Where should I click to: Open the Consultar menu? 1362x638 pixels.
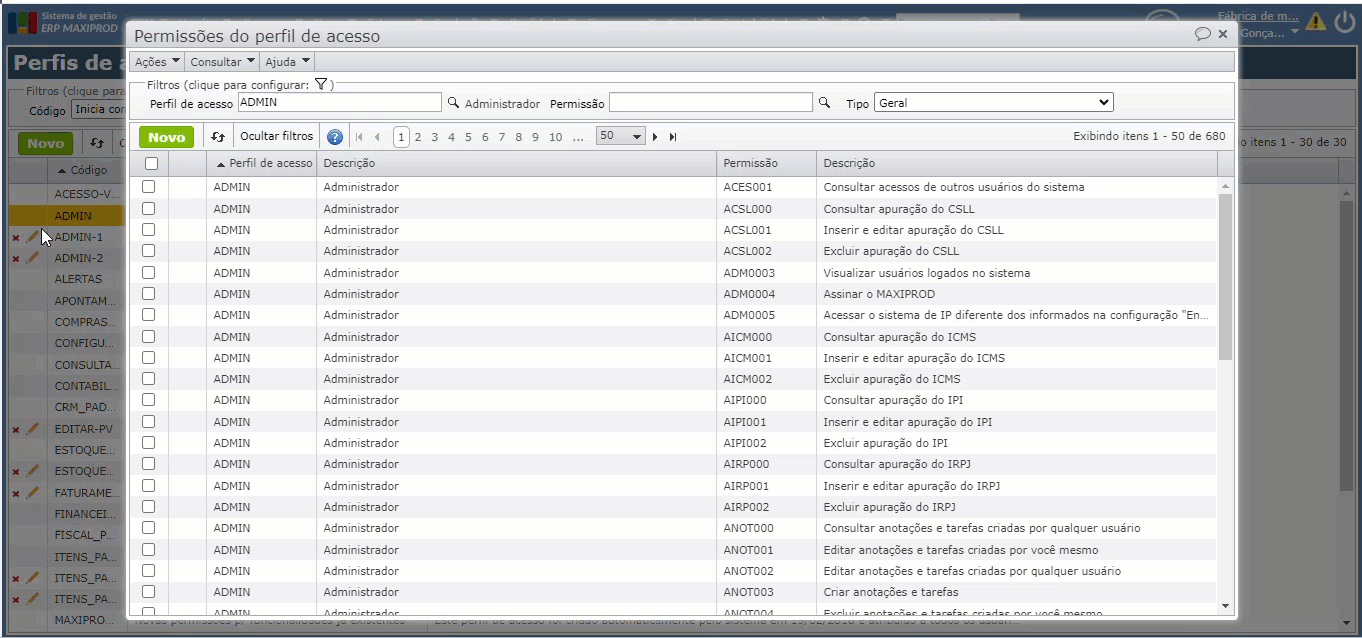click(223, 62)
